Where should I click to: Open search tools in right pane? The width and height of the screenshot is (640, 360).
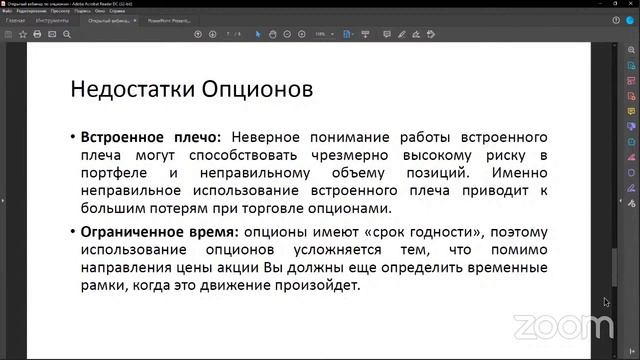tap(631, 50)
